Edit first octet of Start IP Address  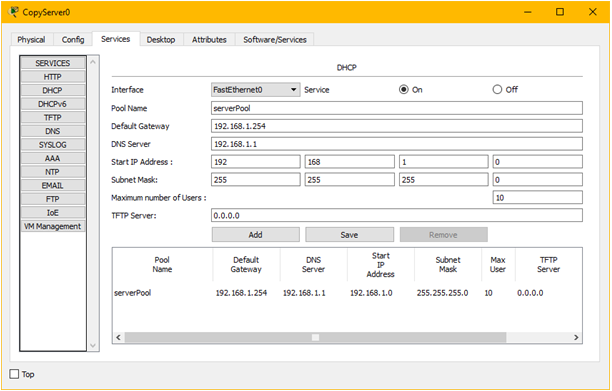[x=256, y=162]
